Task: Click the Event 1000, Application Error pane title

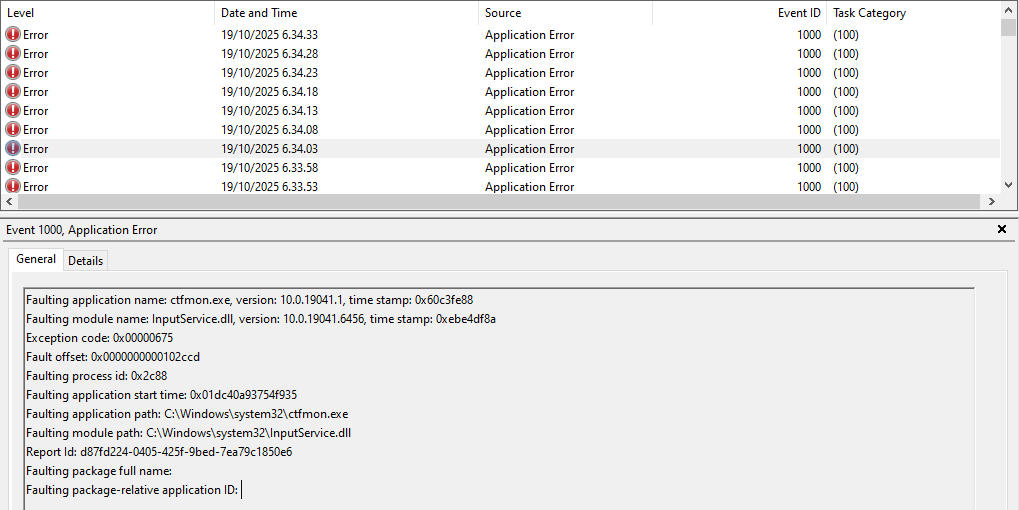Action: coord(81,229)
